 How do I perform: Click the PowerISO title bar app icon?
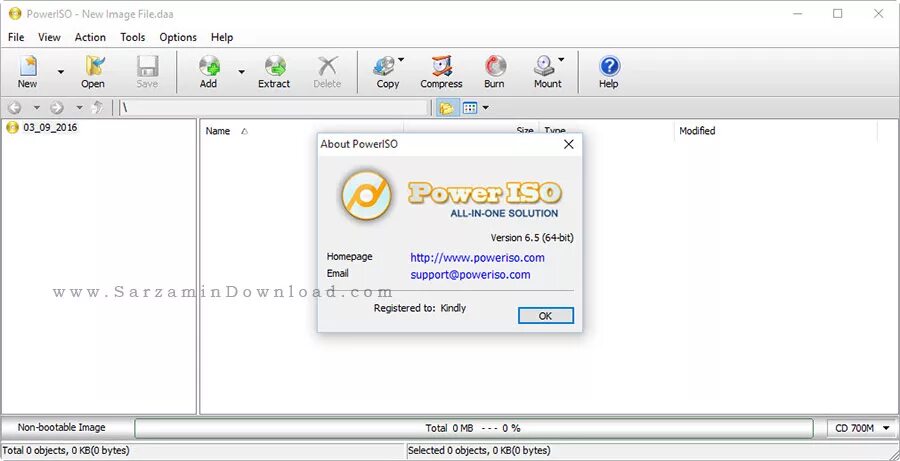pos(15,14)
